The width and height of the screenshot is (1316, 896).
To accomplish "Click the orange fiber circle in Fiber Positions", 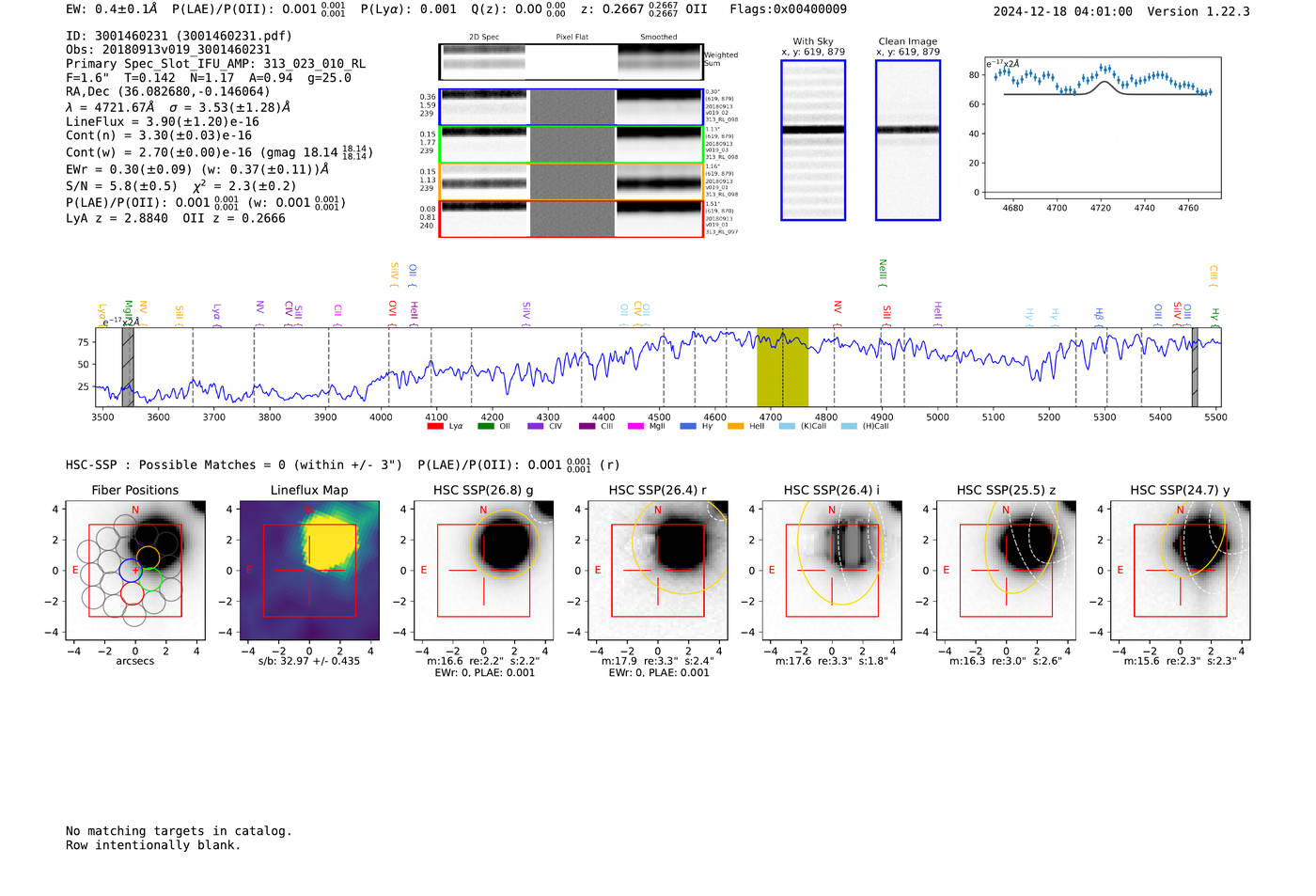I will pyautogui.click(x=149, y=557).
